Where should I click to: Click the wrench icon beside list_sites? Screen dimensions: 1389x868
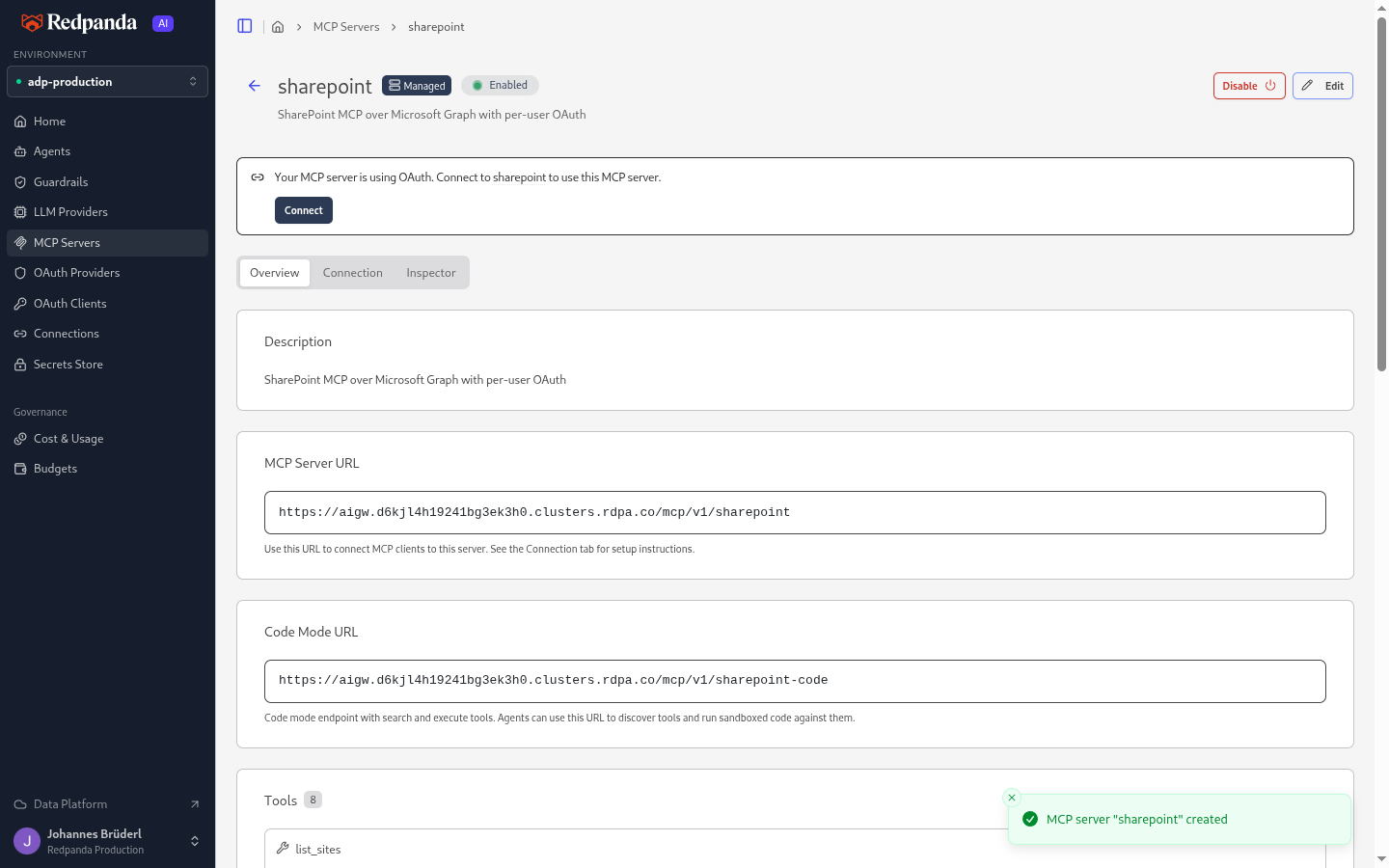(x=283, y=848)
